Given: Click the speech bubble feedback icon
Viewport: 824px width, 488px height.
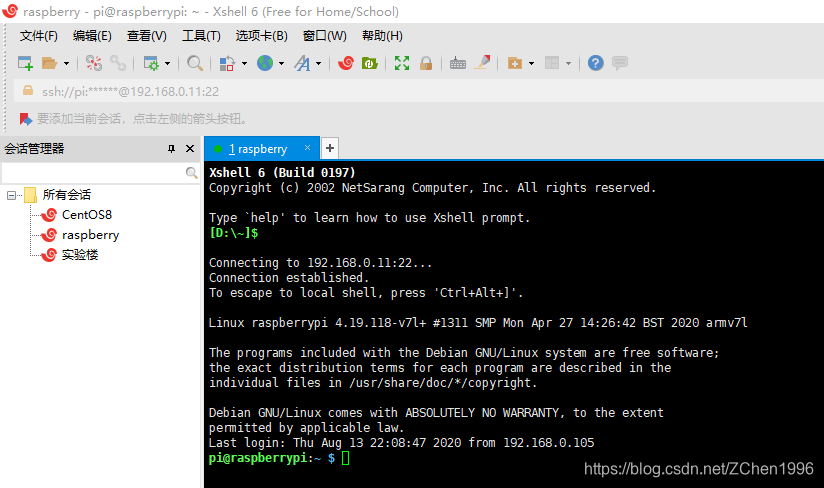Looking at the screenshot, I should coord(620,63).
